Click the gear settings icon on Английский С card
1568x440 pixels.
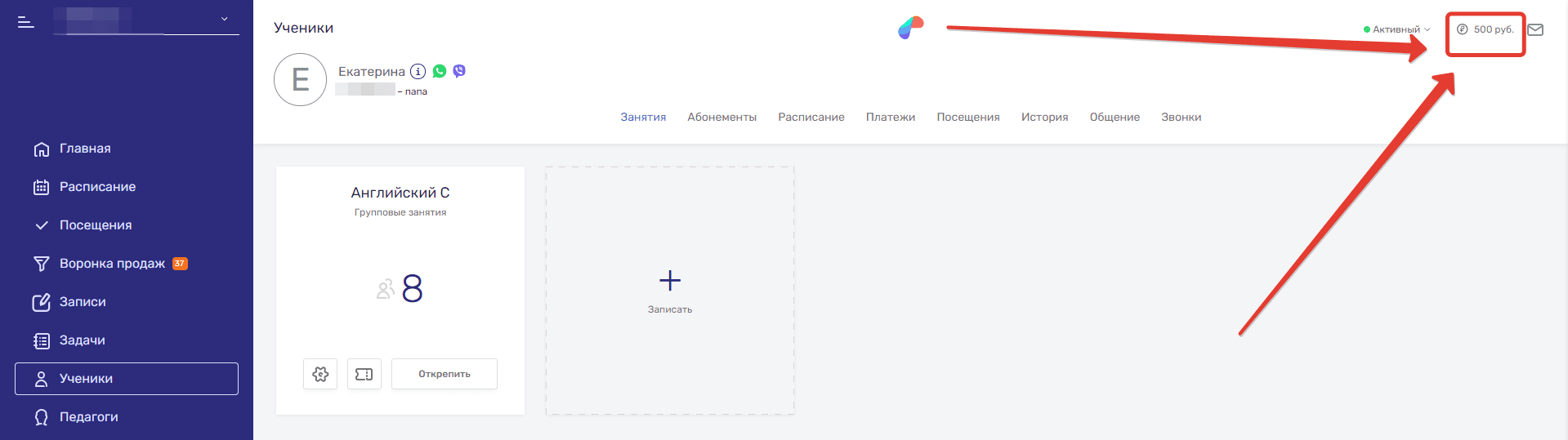click(320, 374)
